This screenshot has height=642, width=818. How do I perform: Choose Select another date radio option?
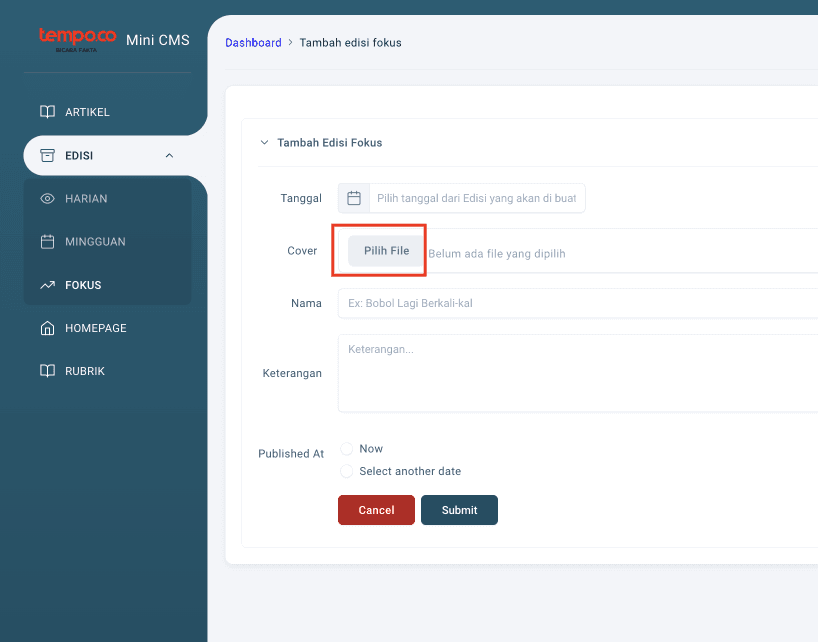click(x=346, y=471)
